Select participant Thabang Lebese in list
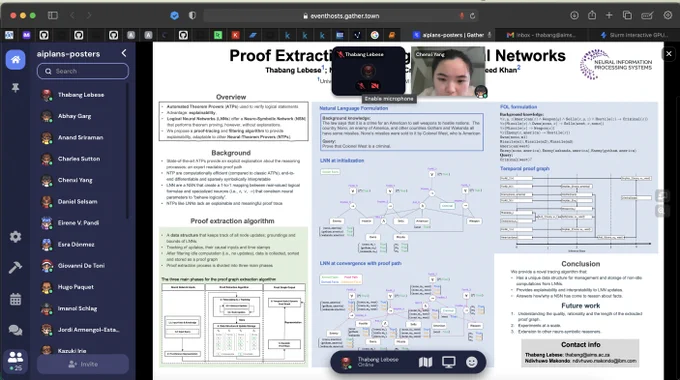680x380 pixels. (81, 95)
